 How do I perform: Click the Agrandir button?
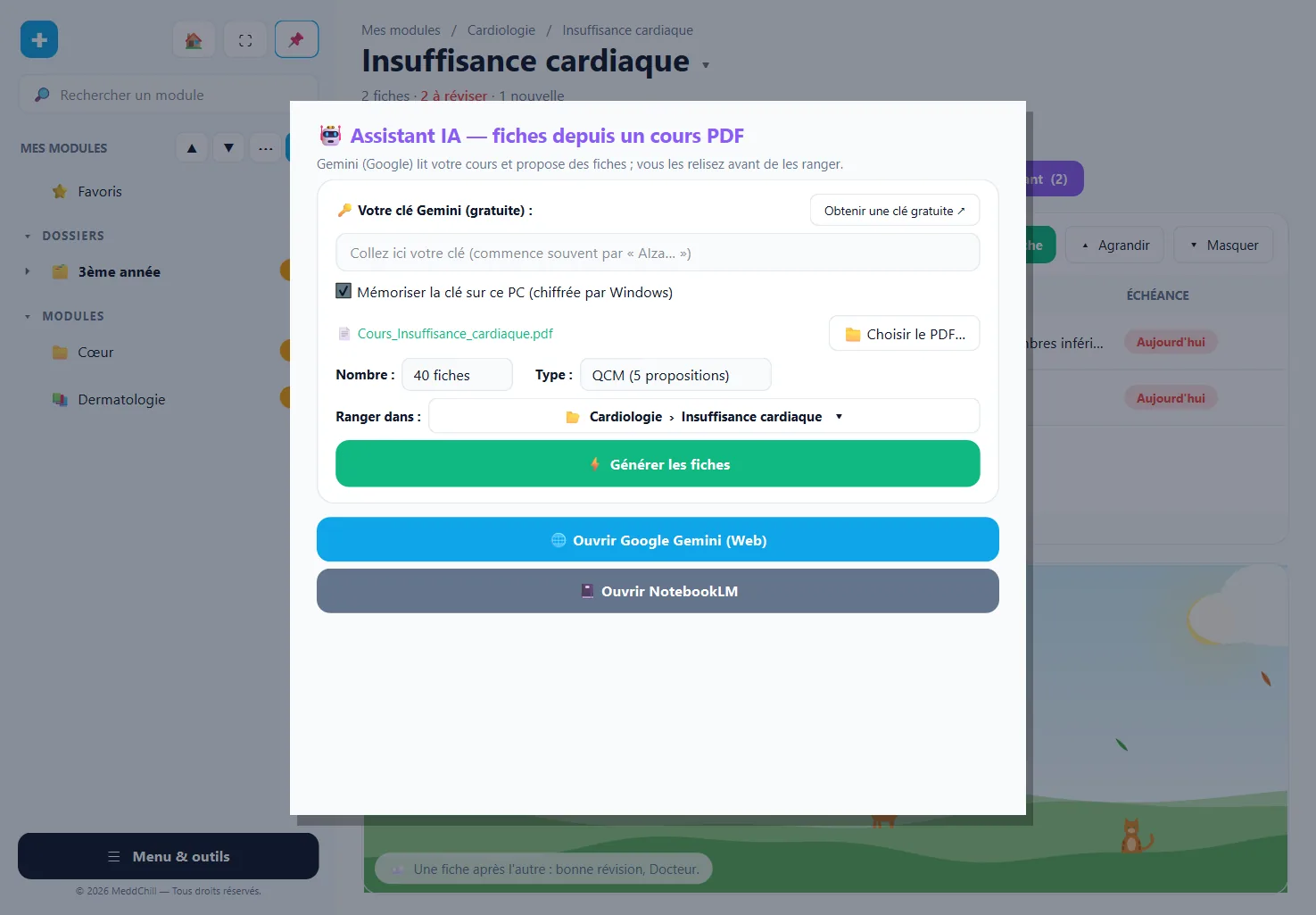pos(1114,245)
